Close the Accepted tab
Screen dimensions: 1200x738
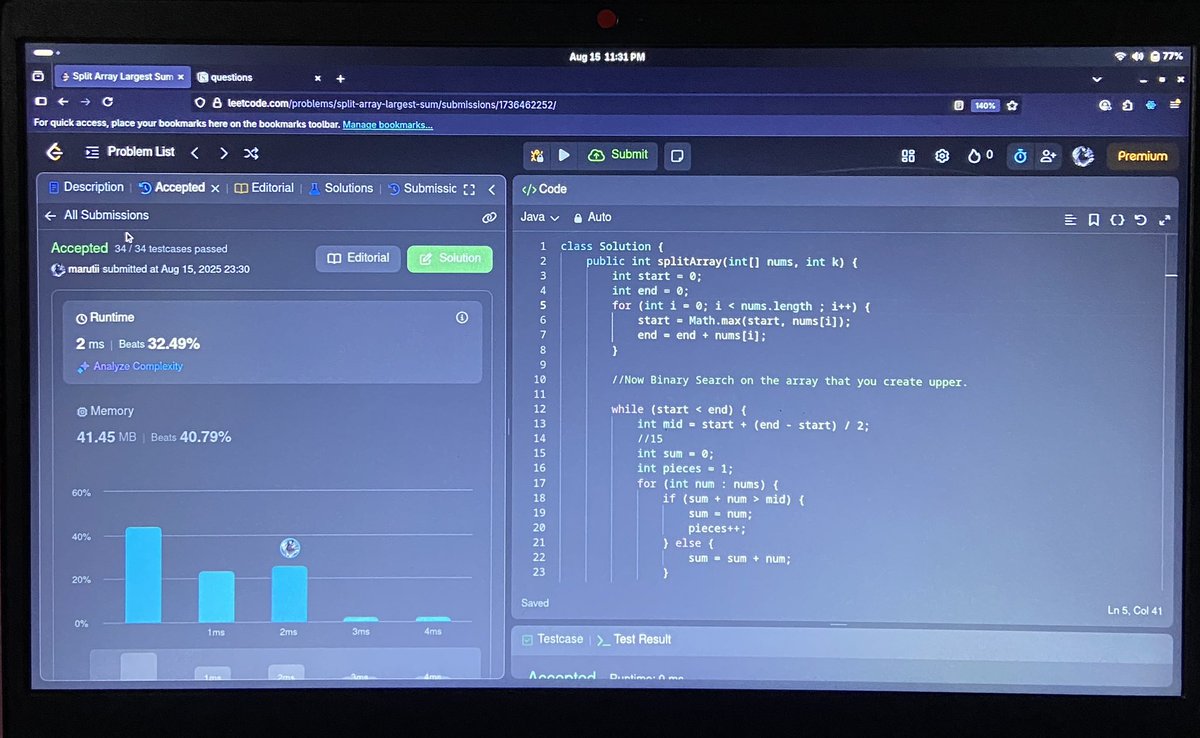point(215,188)
